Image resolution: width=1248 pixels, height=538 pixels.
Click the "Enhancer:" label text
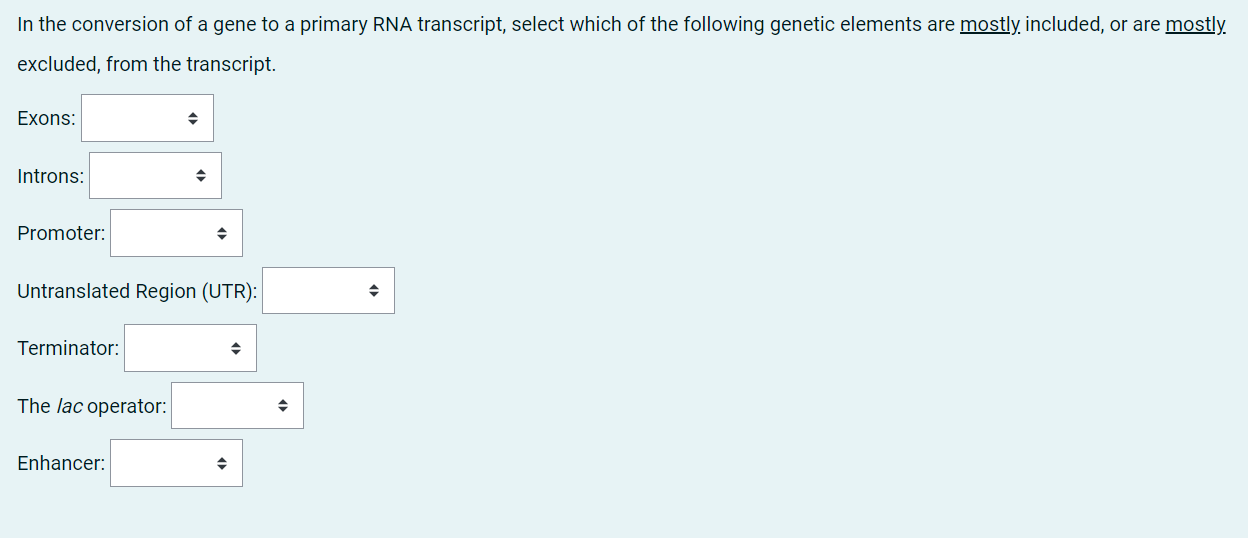click(61, 463)
